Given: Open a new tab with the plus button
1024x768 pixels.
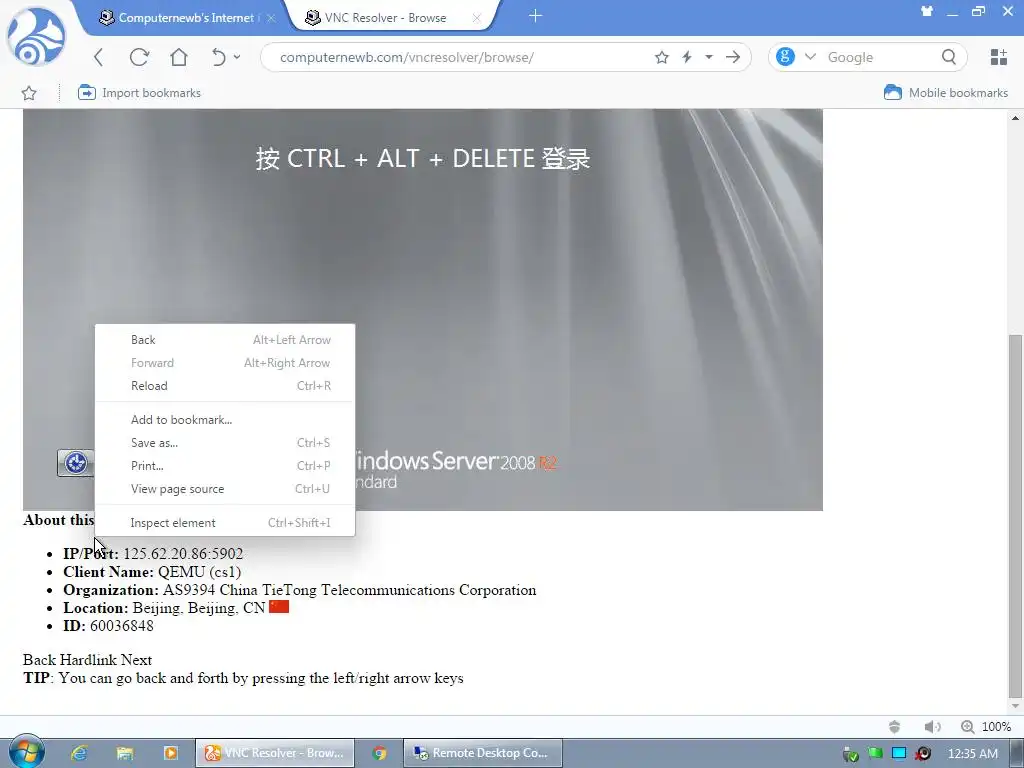Looking at the screenshot, I should (x=535, y=16).
